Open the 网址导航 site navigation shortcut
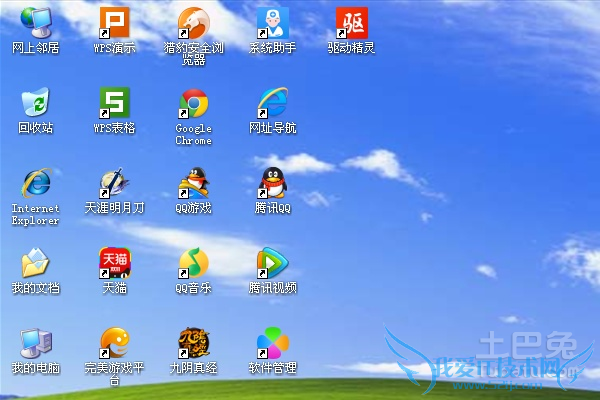Viewport: 600px width, 400px height. [x=273, y=103]
